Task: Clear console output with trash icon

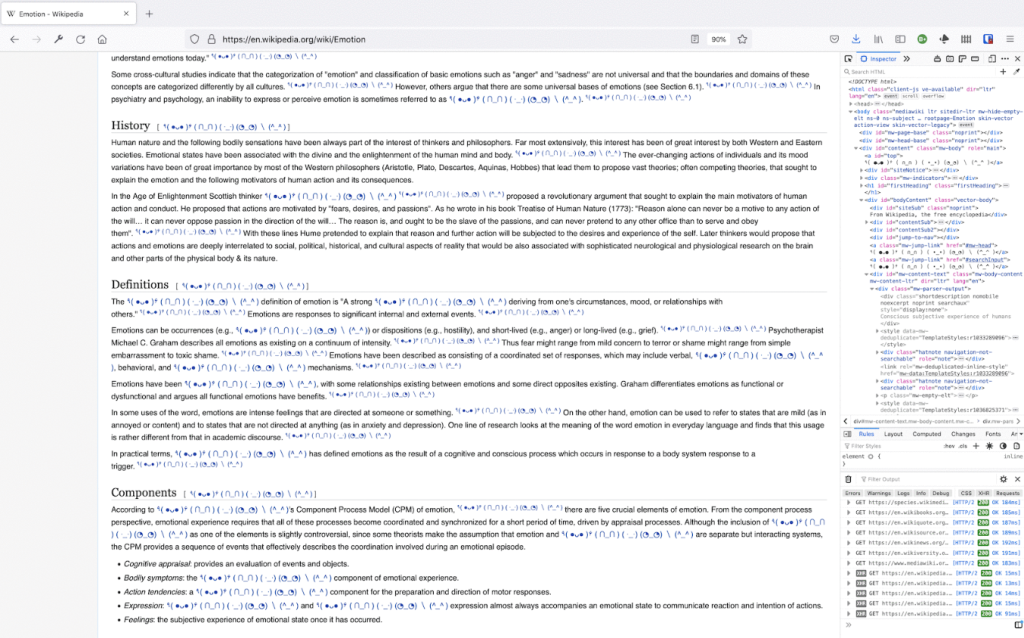Action: [850, 479]
